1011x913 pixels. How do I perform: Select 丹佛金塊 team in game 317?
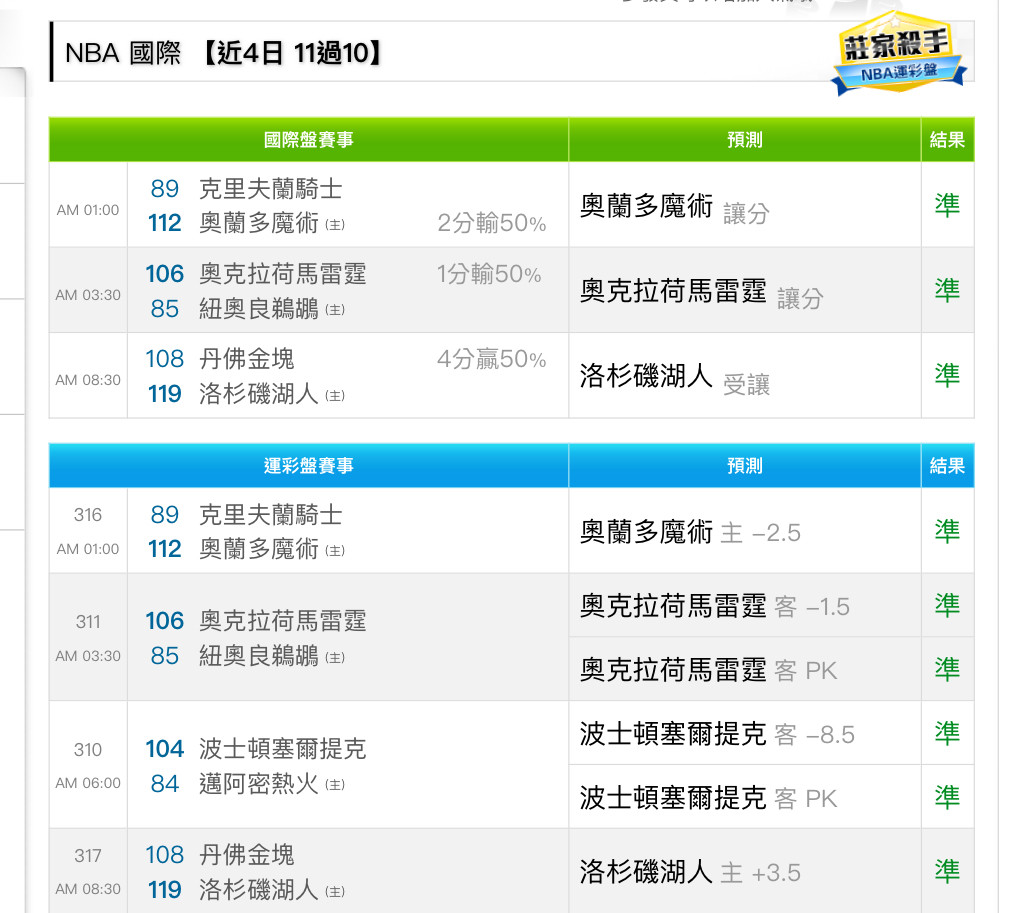pyautogui.click(x=246, y=855)
